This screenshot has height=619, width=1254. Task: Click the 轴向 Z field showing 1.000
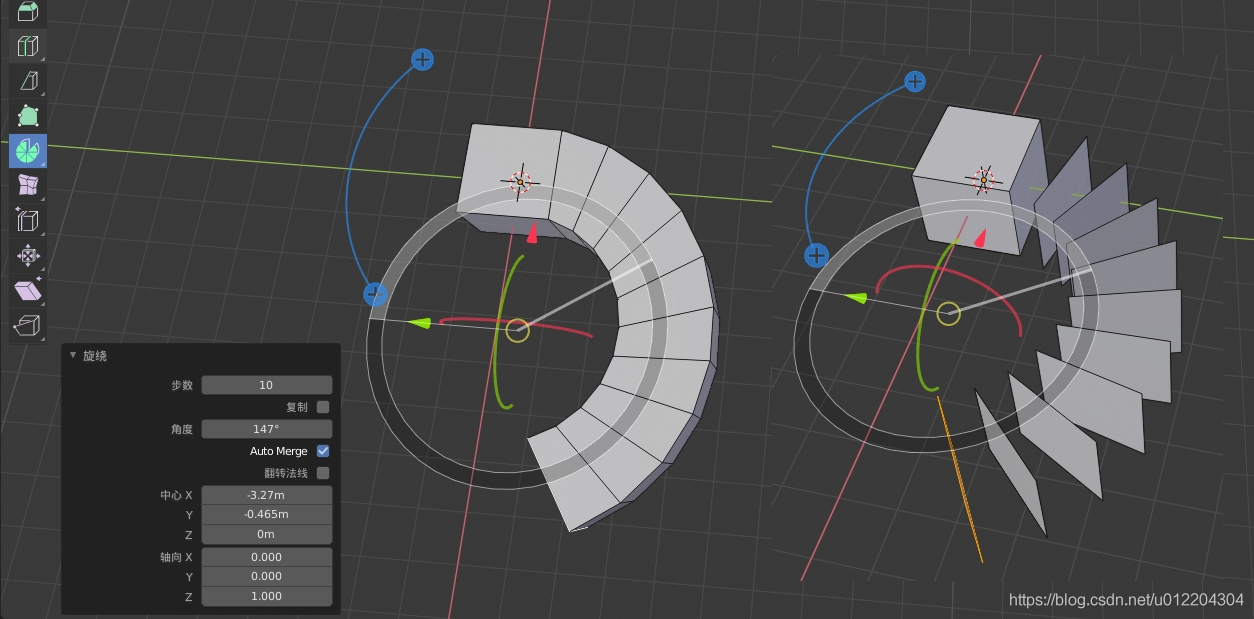[266, 596]
